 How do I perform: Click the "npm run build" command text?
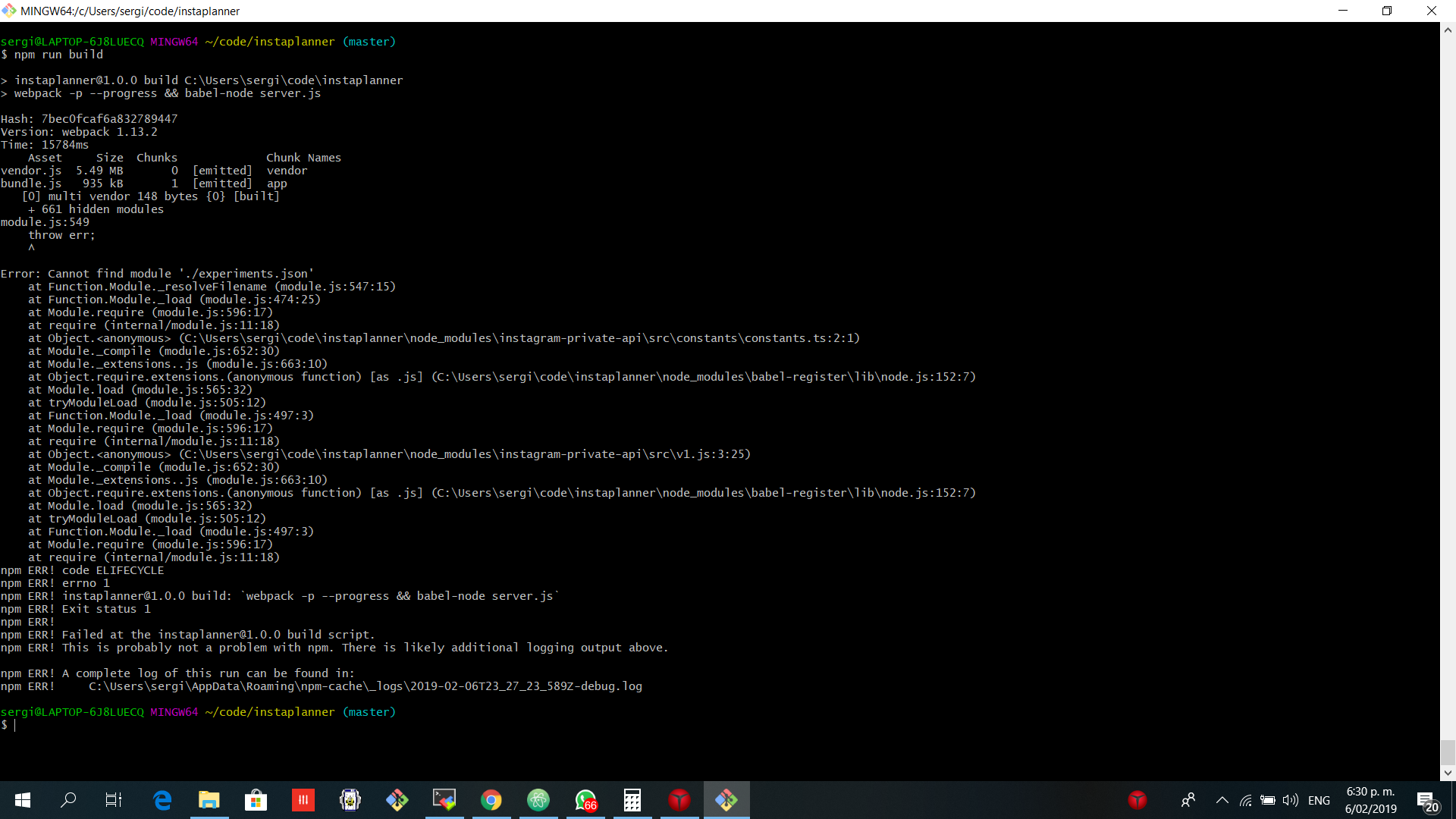coord(58,55)
